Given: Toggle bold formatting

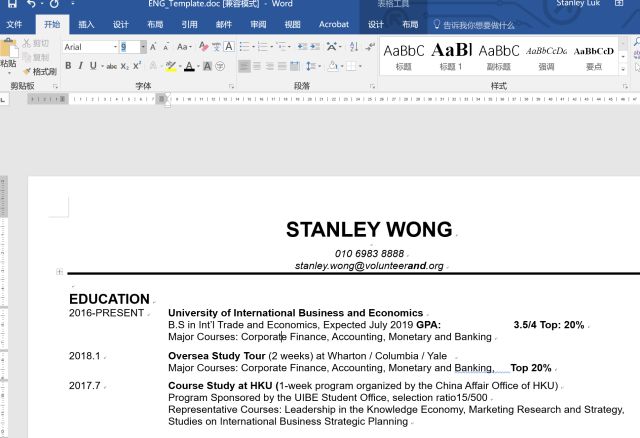Looking at the screenshot, I should point(68,66).
